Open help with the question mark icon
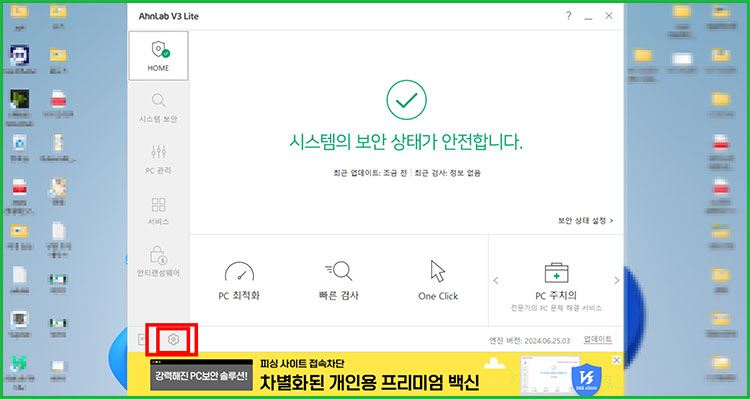 pos(568,16)
